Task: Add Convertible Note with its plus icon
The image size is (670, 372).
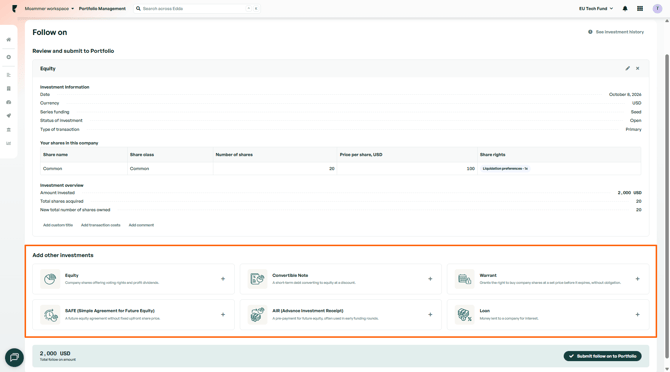Action: [x=430, y=279]
